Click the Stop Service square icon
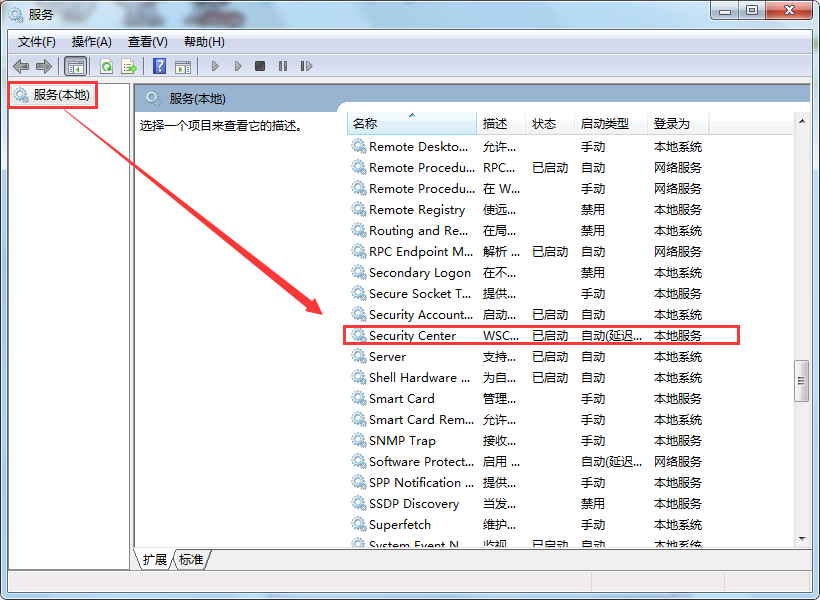 [260, 66]
